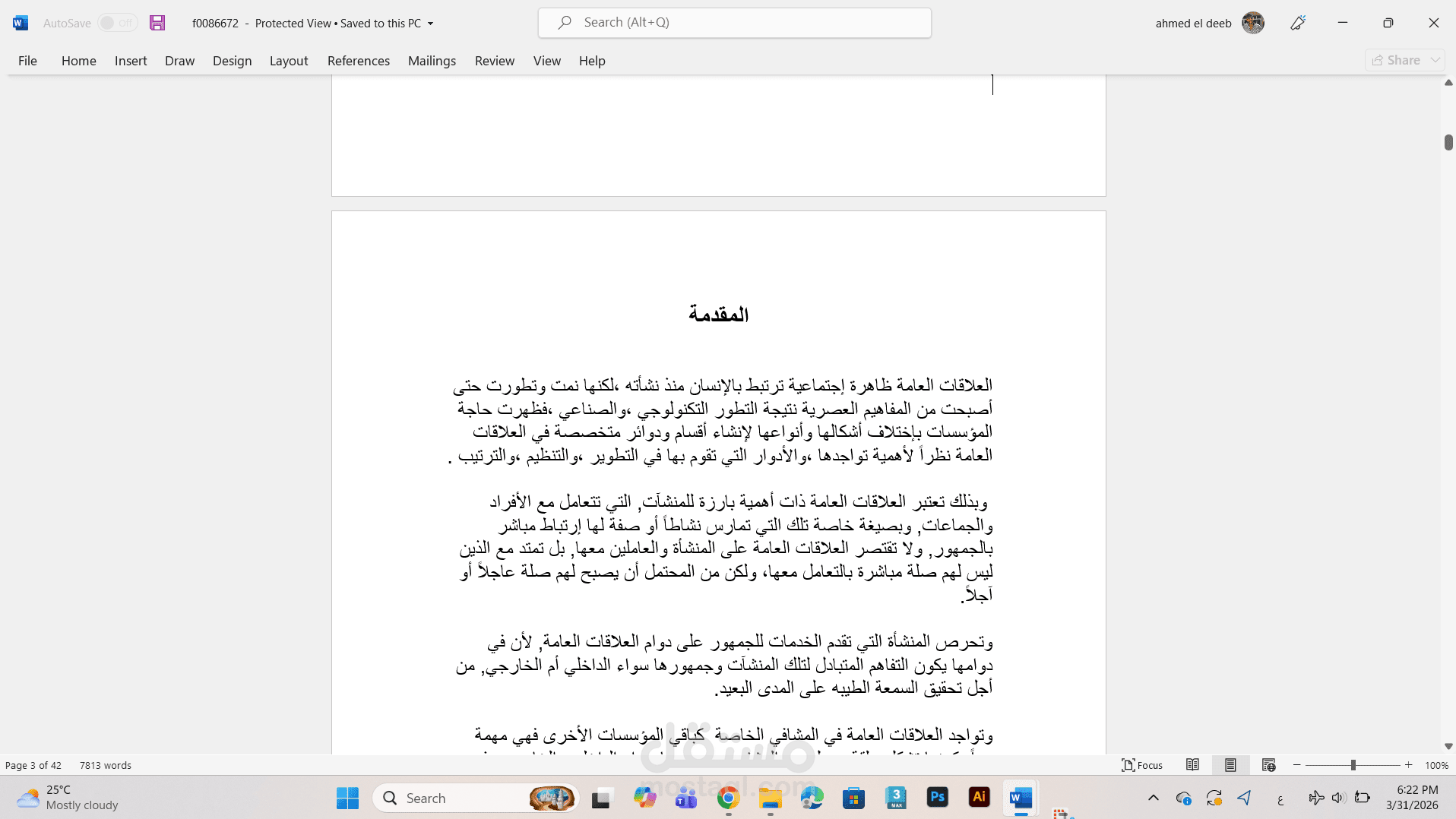Open the References tab
This screenshot has height=819, width=1456.
359,61
